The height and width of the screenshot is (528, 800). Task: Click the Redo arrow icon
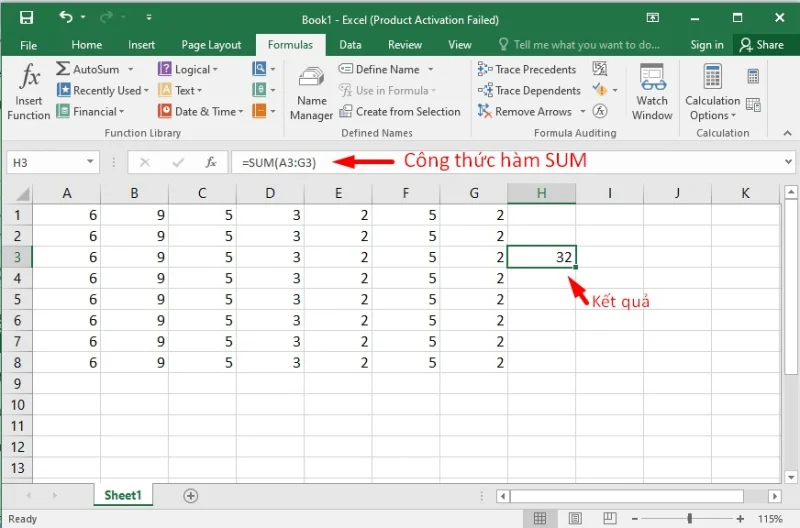(106, 17)
